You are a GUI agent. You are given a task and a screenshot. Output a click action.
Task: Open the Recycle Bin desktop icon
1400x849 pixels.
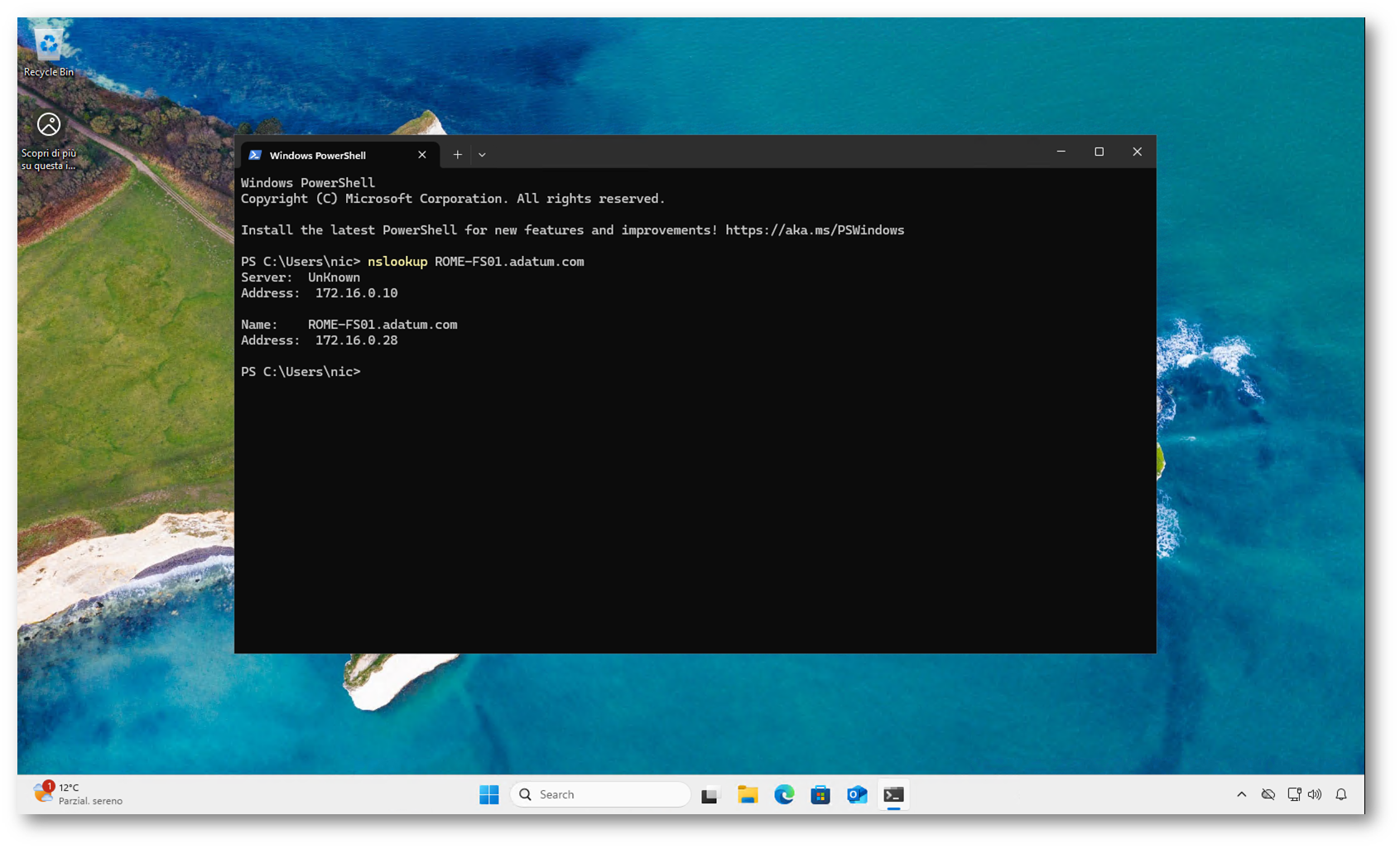point(48,51)
